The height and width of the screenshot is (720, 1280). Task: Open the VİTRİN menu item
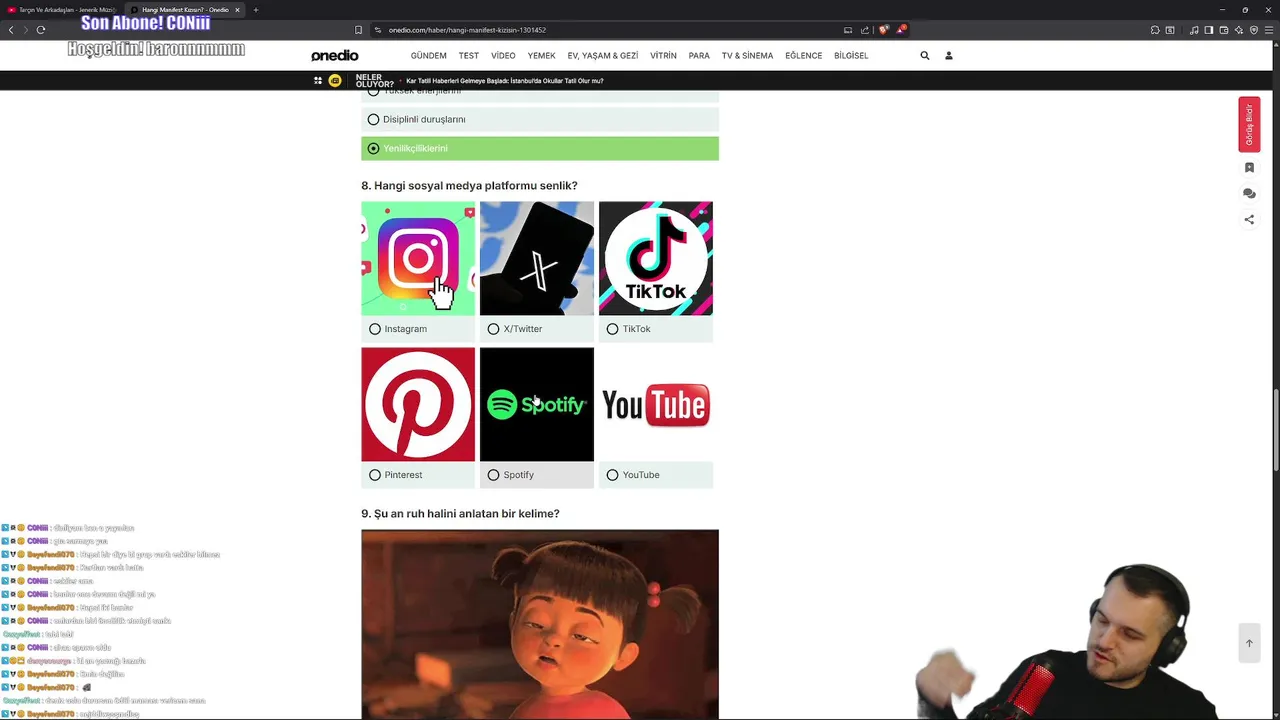click(x=663, y=56)
